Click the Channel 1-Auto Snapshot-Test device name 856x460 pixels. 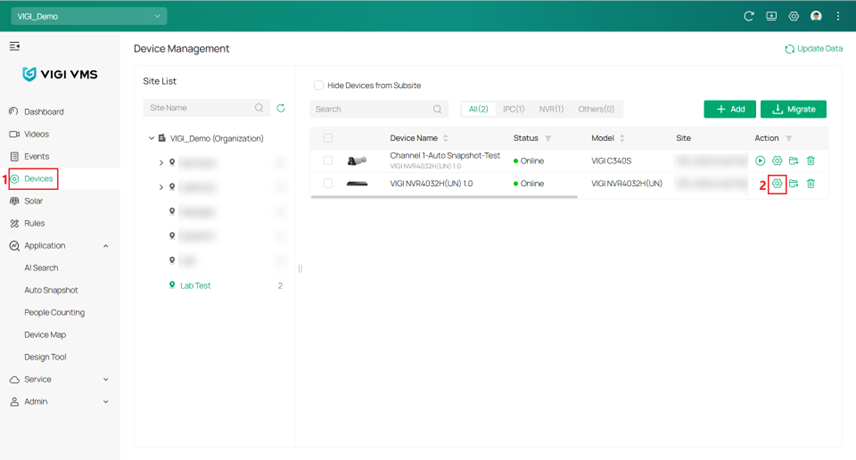click(445, 156)
